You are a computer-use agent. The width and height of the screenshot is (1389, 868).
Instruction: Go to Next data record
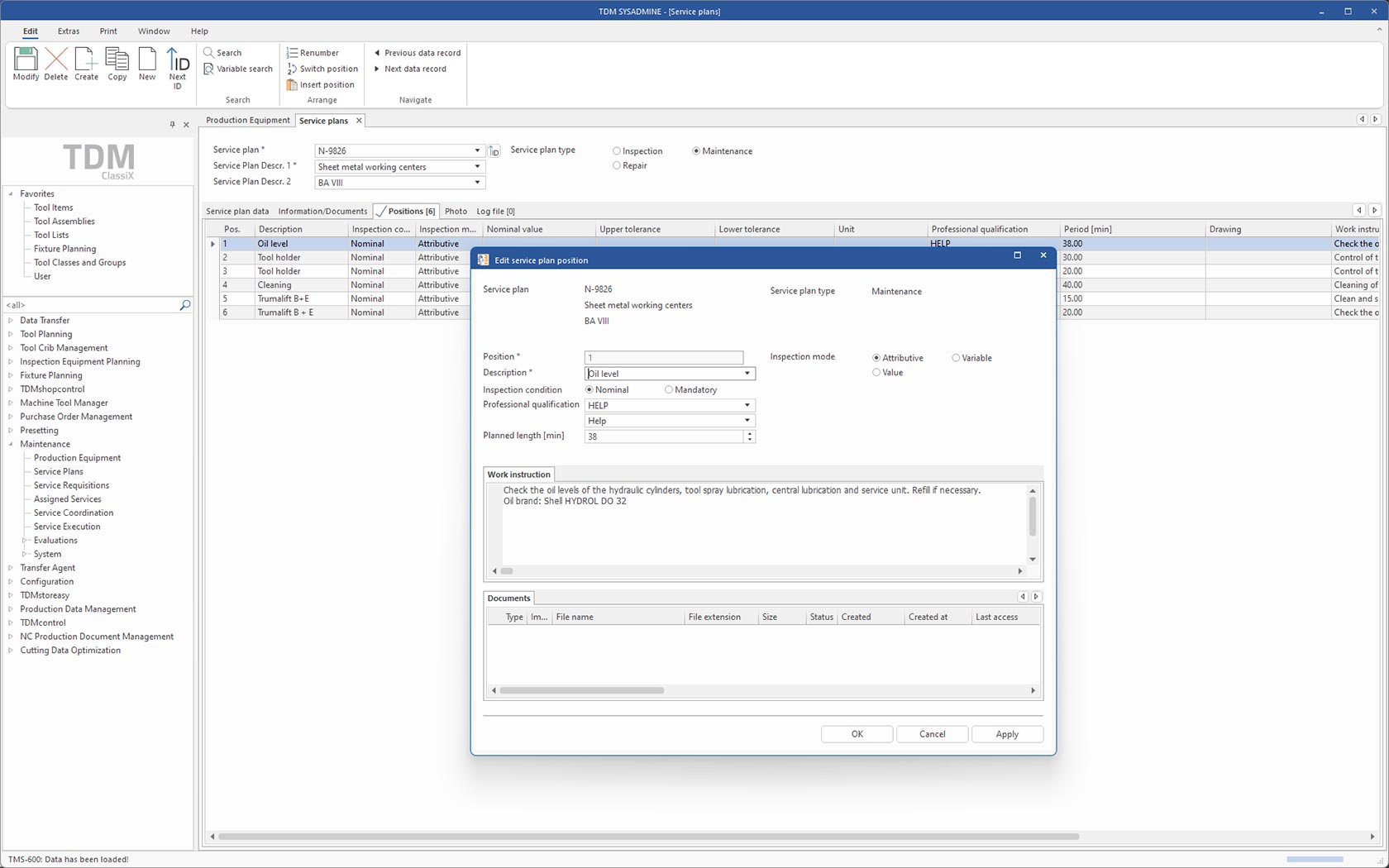point(409,69)
